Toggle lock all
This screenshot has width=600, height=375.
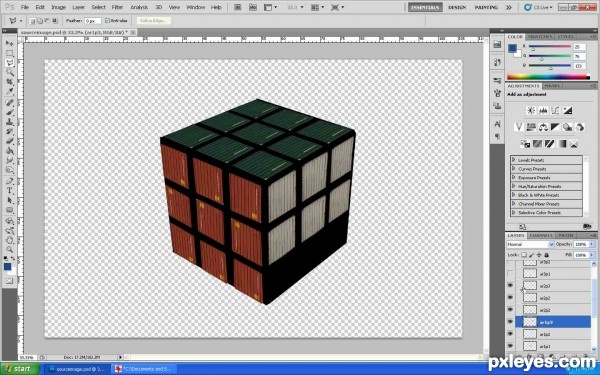click(546, 255)
